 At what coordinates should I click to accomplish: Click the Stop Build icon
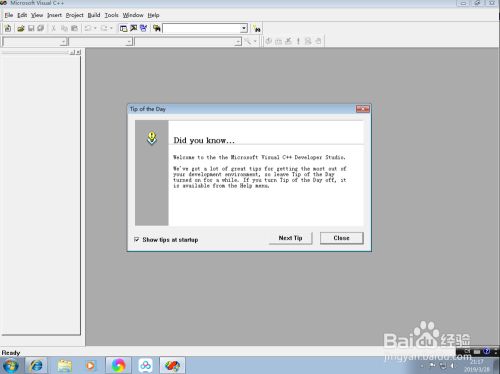(x=288, y=41)
